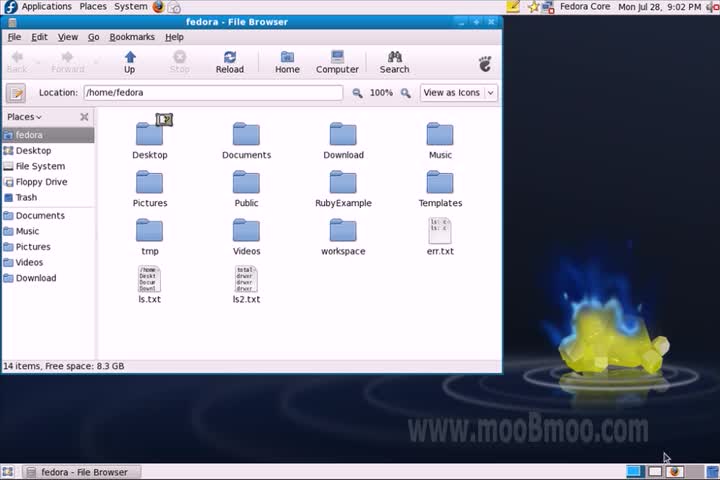The height and width of the screenshot is (480, 720).
Task: Select the RubyExample folder icon
Action: click(343, 182)
